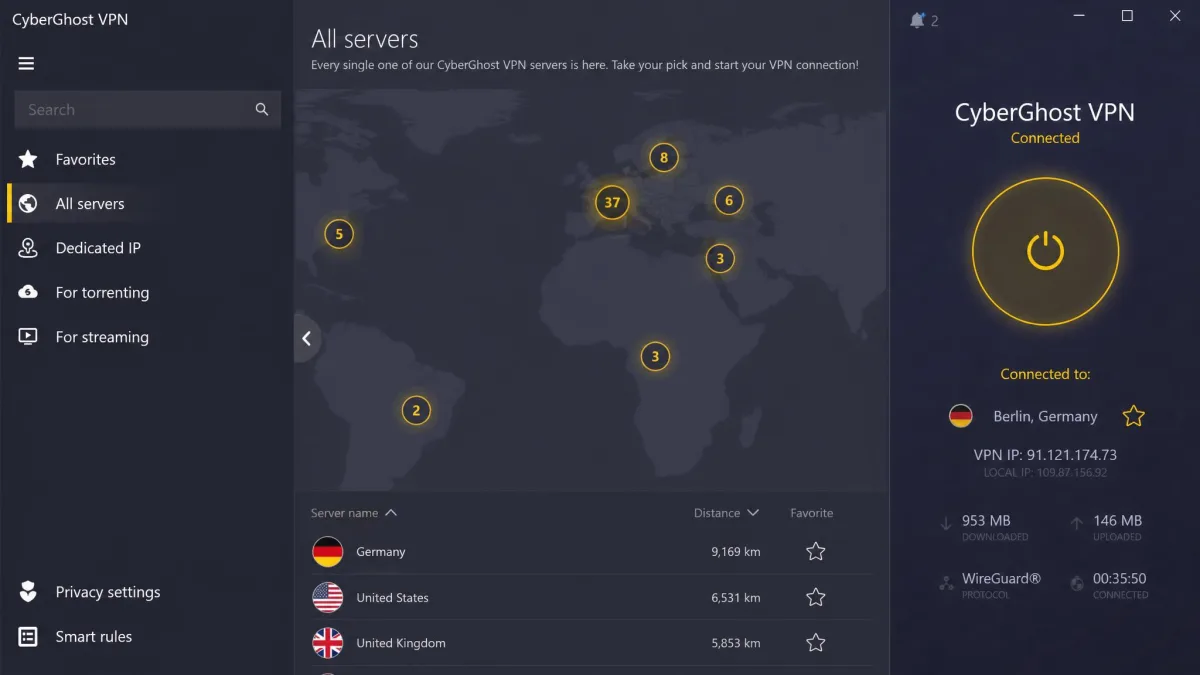The width and height of the screenshot is (1200, 675).
Task: Click the download arrow icon
Action: 946,523
